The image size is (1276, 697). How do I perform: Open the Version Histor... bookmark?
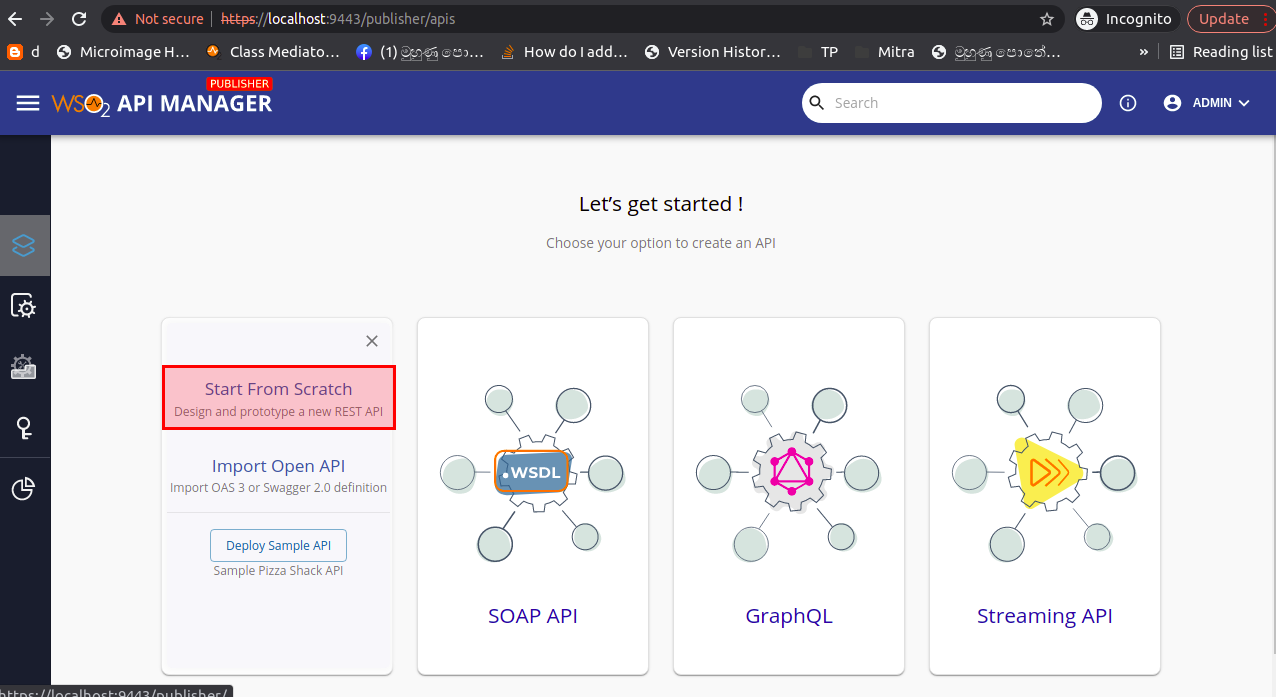tap(713, 52)
